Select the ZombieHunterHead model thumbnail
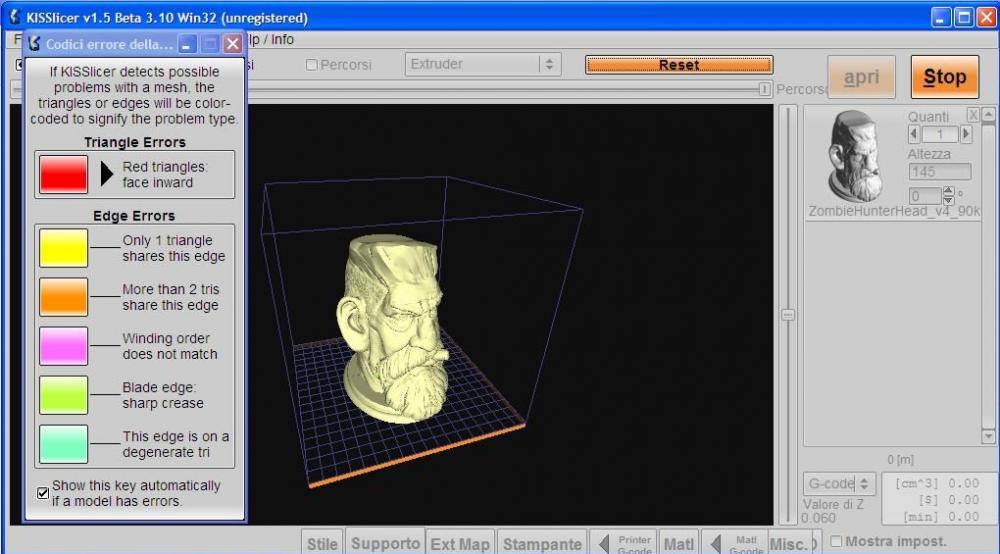 coord(856,156)
